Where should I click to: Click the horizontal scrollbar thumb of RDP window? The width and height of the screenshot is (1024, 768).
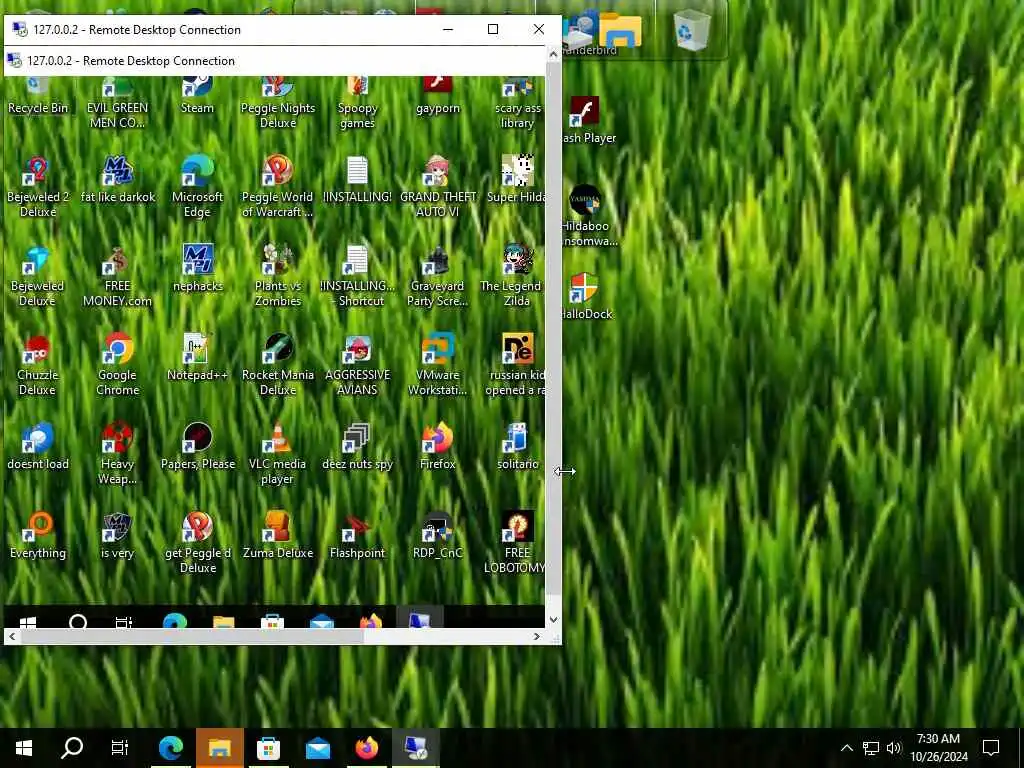pos(192,636)
